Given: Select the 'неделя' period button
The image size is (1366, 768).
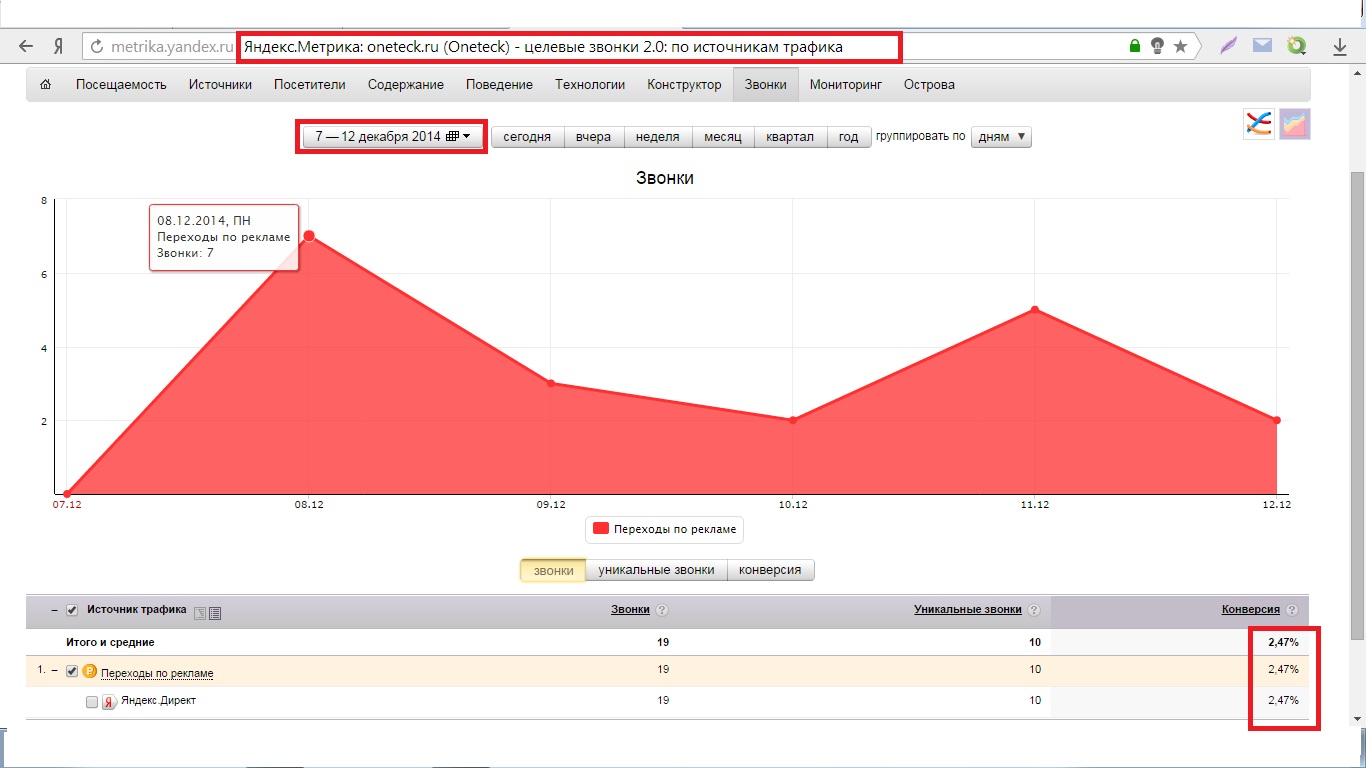Looking at the screenshot, I should [657, 137].
